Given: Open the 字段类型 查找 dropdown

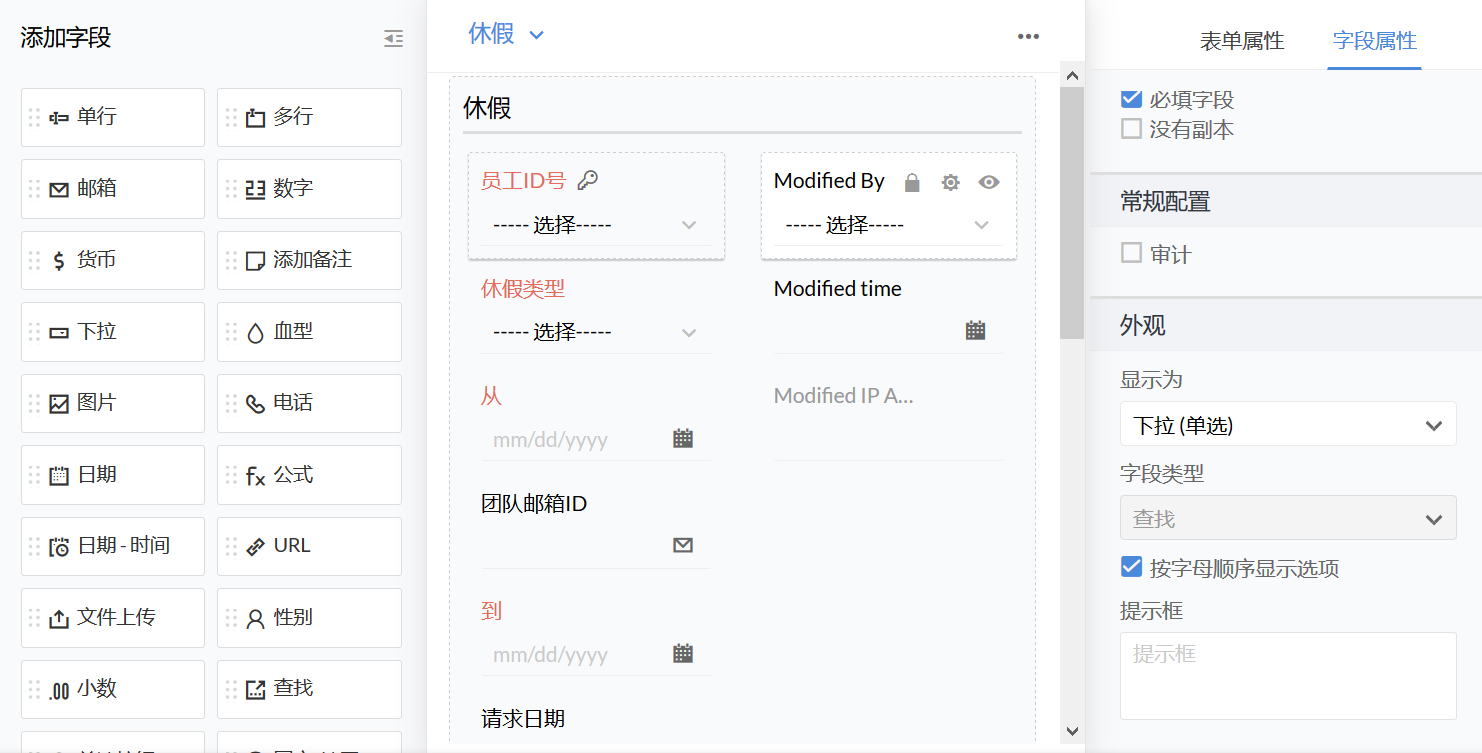Looking at the screenshot, I should [1288, 518].
